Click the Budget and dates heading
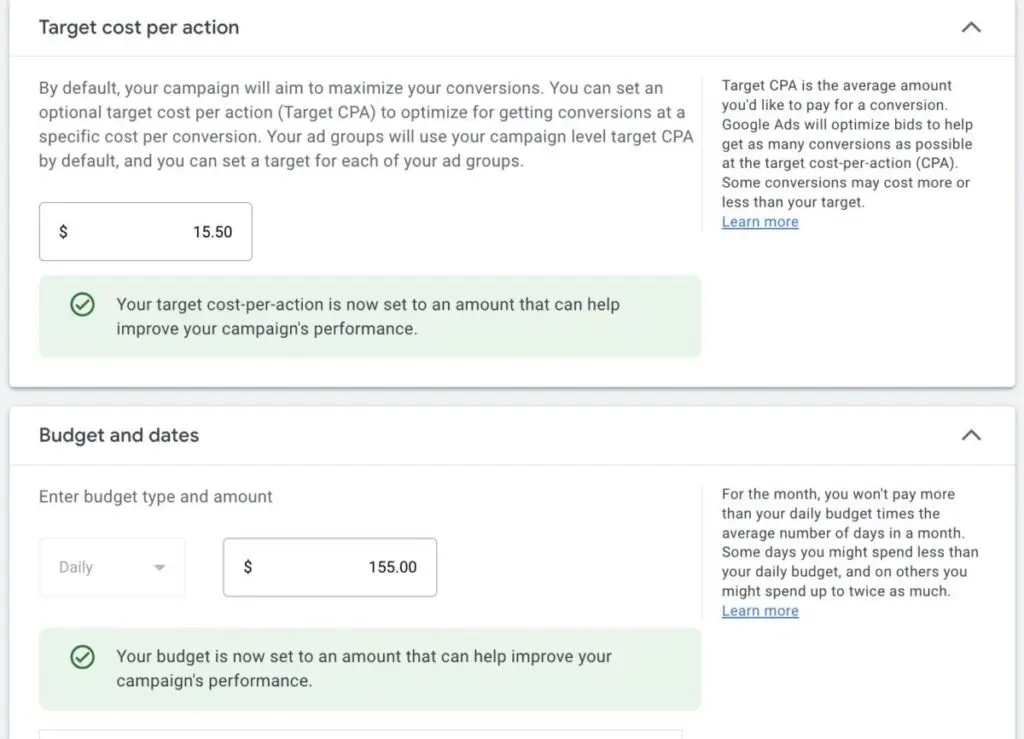 coord(119,435)
